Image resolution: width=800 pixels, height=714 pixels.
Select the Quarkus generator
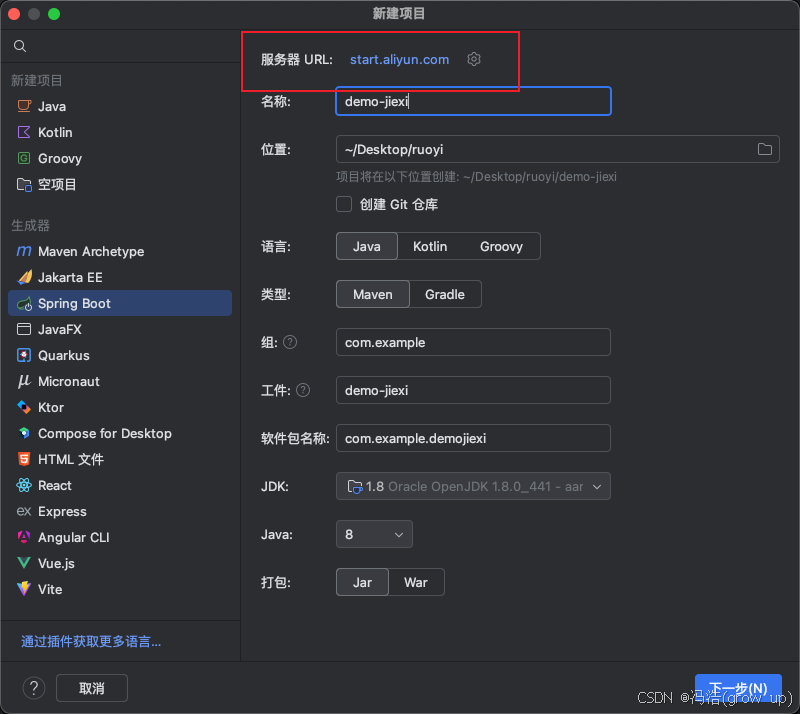(x=120, y=355)
